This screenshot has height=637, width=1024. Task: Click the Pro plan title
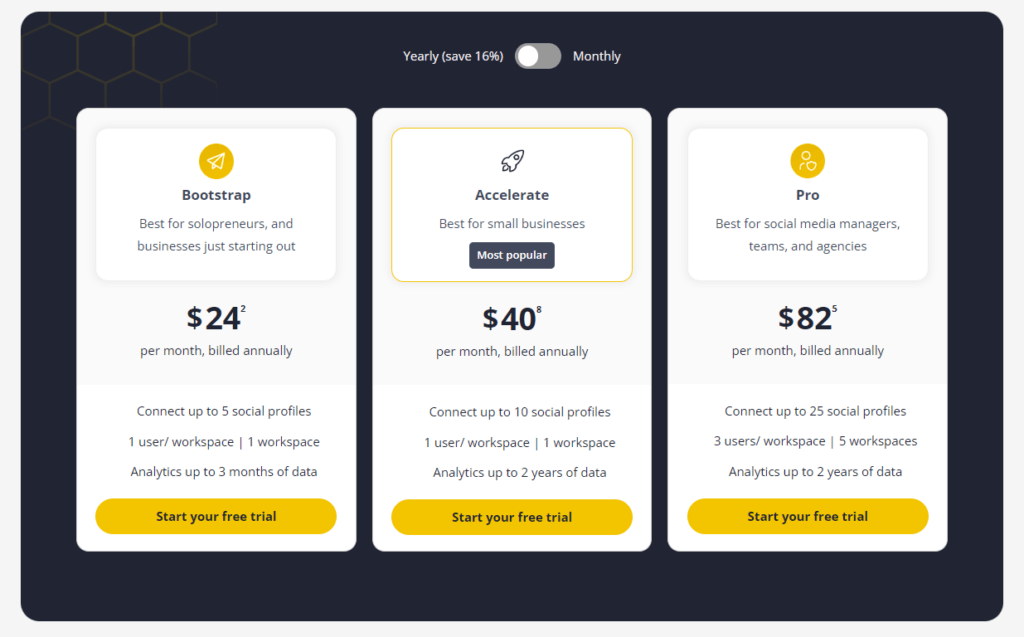[x=808, y=195]
